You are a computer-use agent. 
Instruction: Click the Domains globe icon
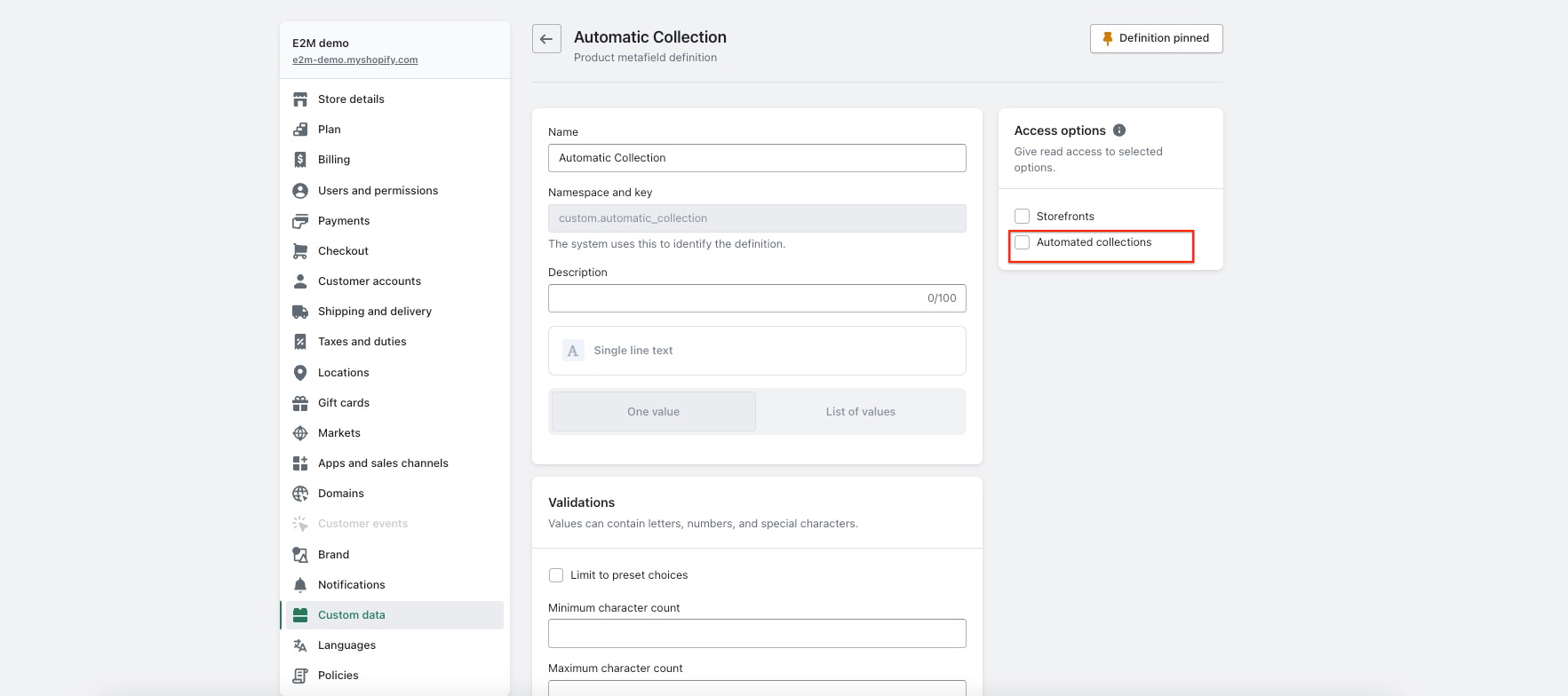pyautogui.click(x=300, y=494)
